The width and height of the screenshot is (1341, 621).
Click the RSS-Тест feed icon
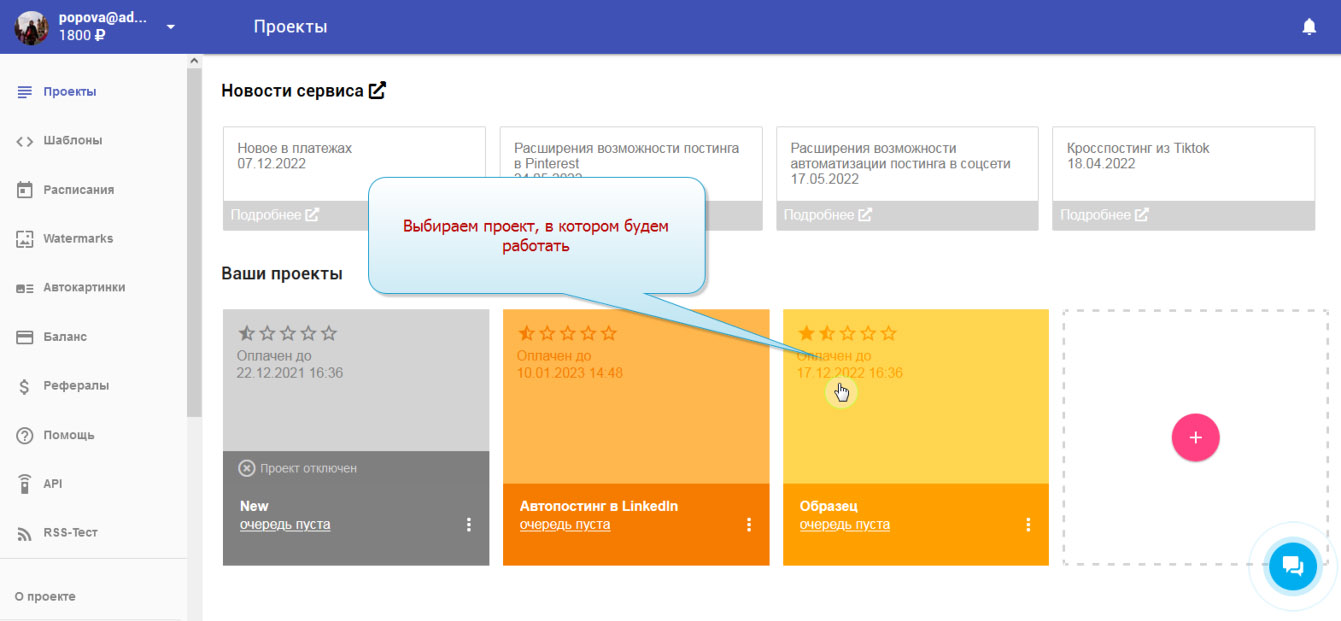25,533
